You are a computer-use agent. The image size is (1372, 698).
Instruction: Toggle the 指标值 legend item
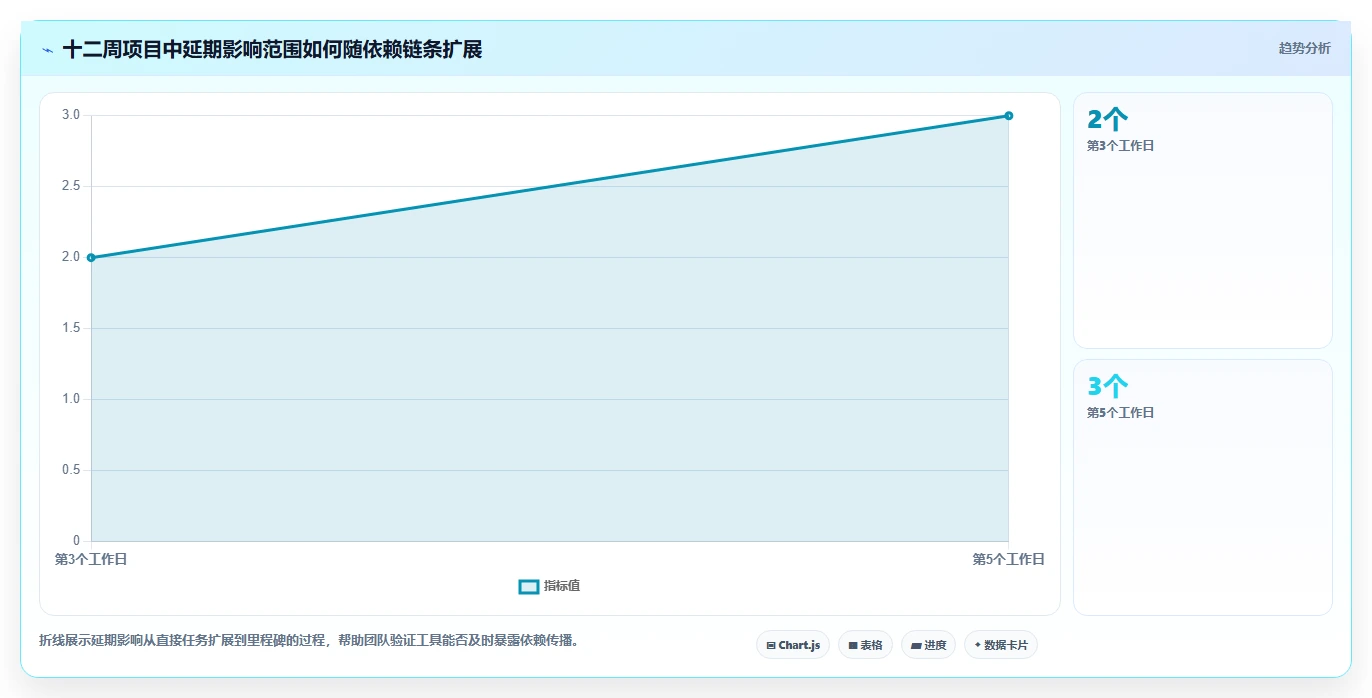pos(549,586)
